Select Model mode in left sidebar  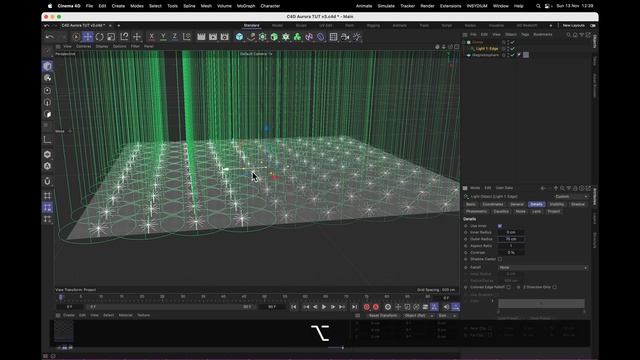47,66
